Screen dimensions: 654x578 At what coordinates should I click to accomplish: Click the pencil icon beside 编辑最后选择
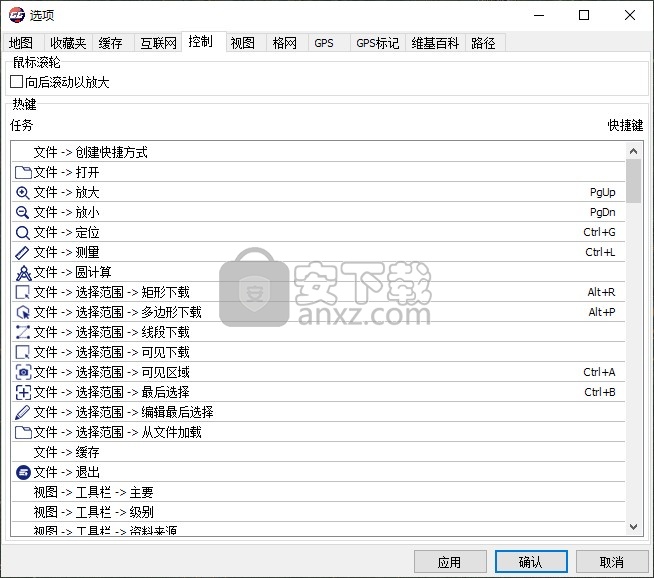point(23,412)
